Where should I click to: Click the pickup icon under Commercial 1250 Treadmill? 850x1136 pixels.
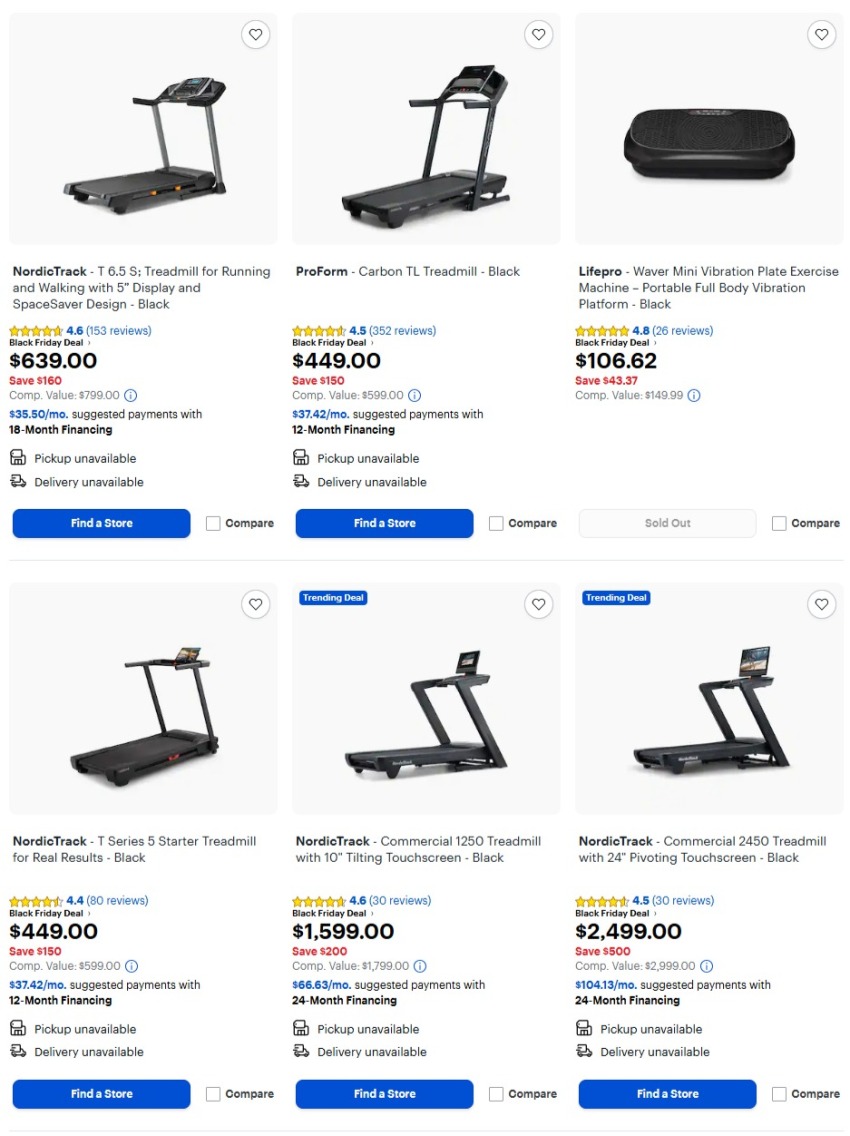(x=300, y=1028)
